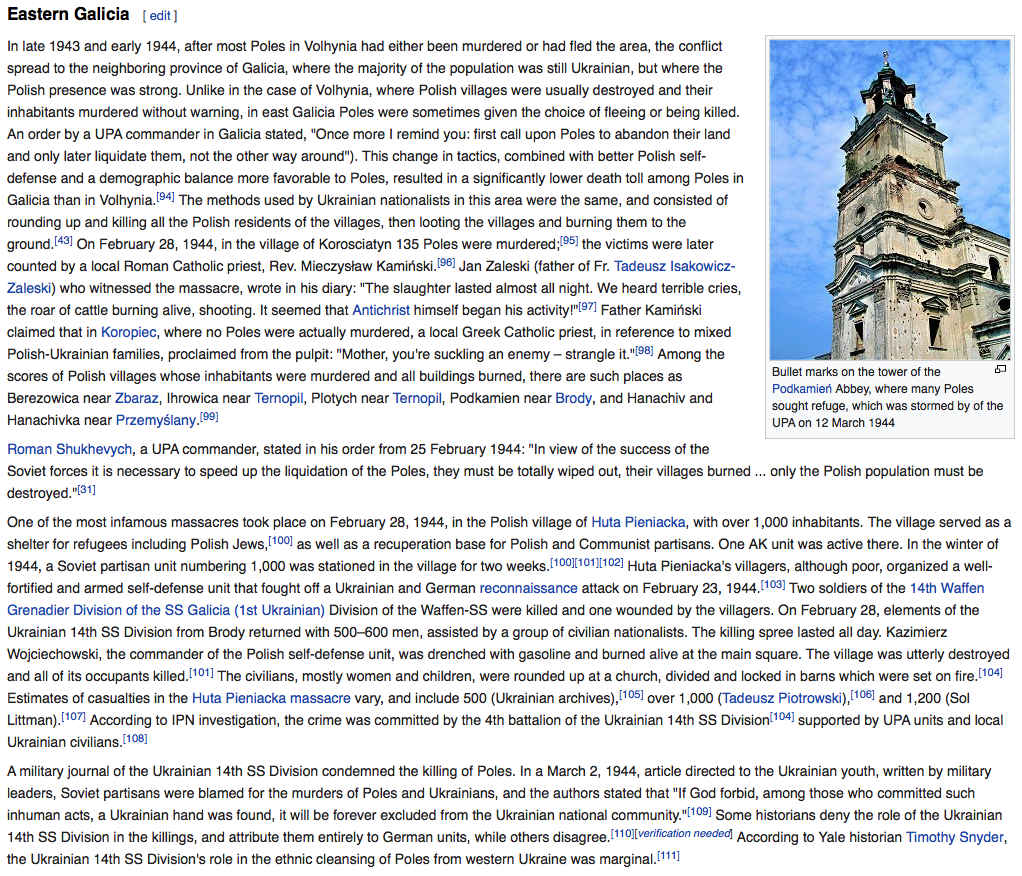Open the Roman Shukhevych link

[69, 449]
